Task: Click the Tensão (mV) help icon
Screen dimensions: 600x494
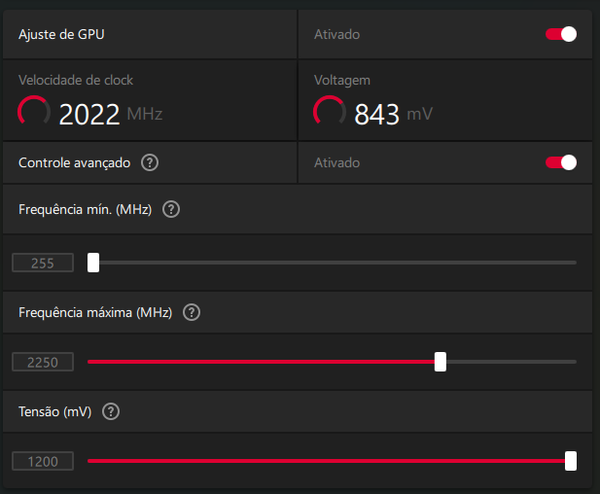Action: [111, 411]
